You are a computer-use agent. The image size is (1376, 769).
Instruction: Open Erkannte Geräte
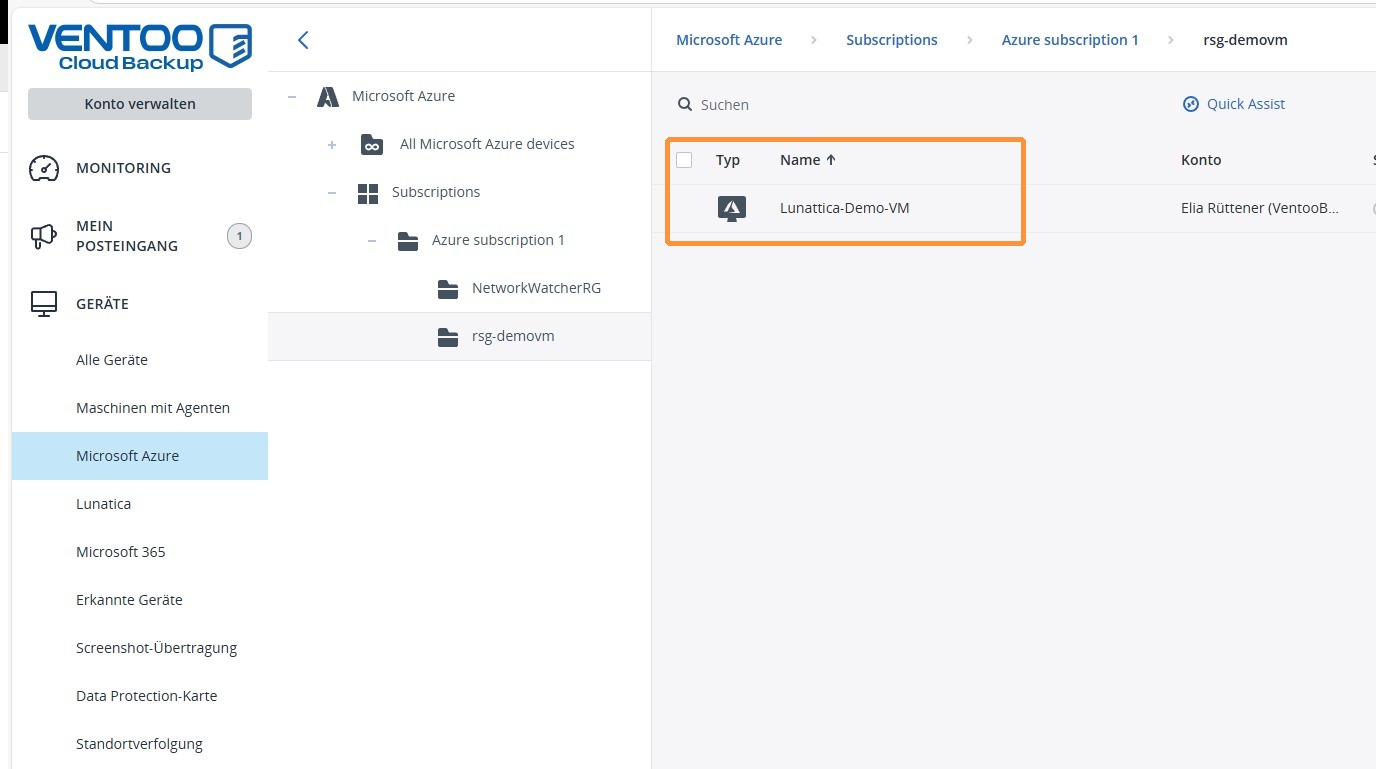point(129,600)
